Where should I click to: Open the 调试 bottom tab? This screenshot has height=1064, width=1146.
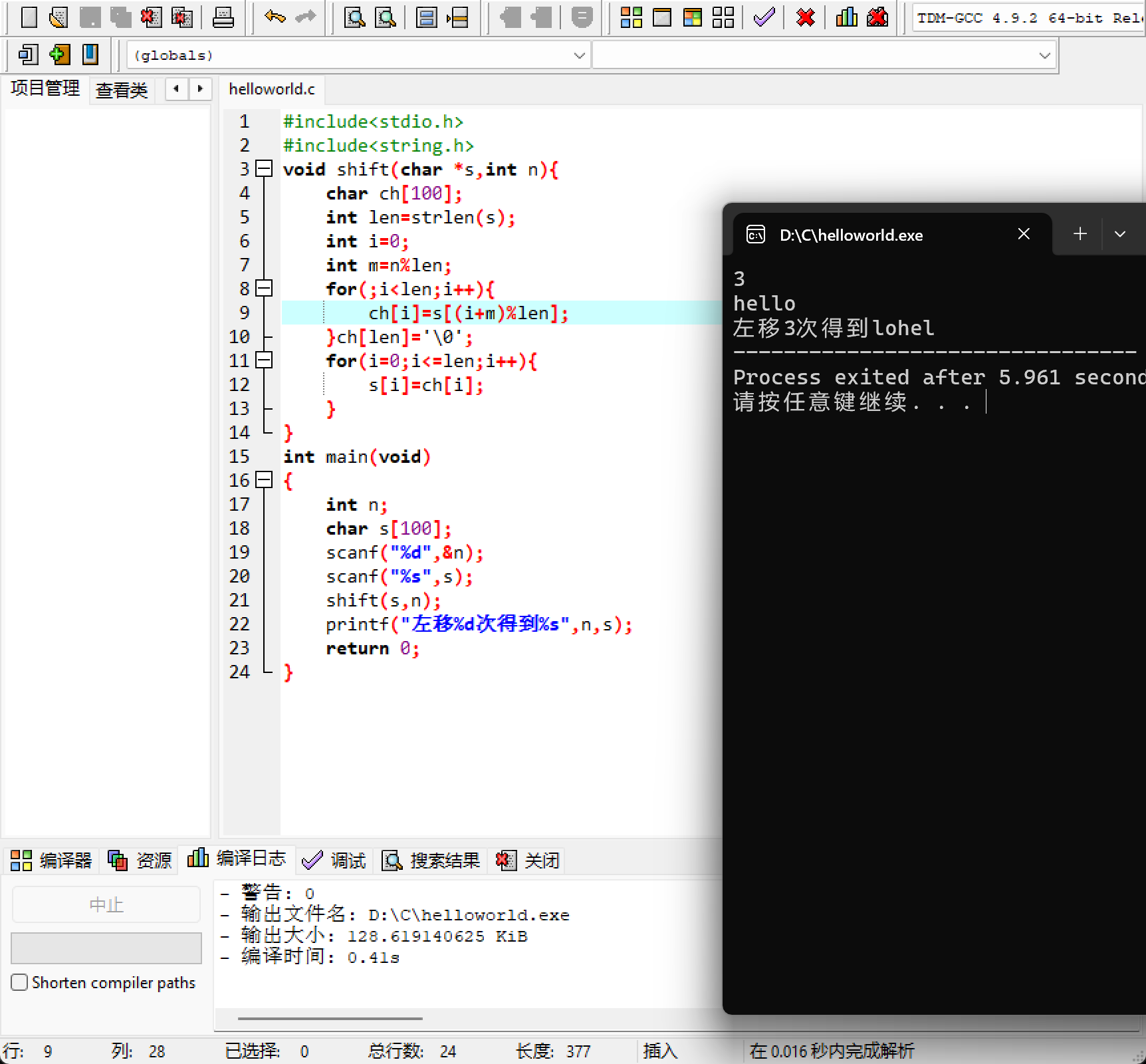(334, 861)
